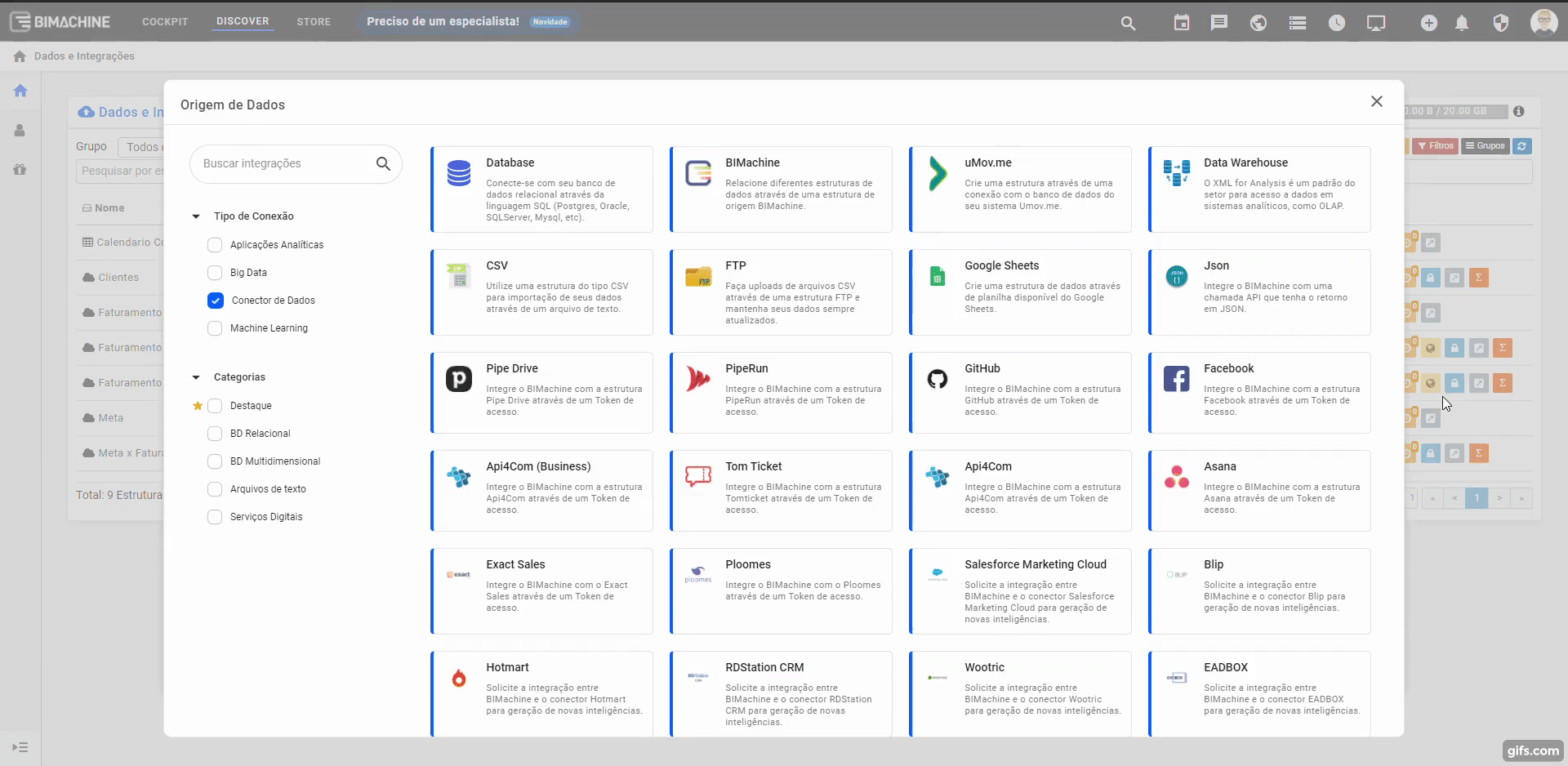Screen dimensions: 1568x766
Task: Select the Json connector card
Action: [x=1259, y=292]
